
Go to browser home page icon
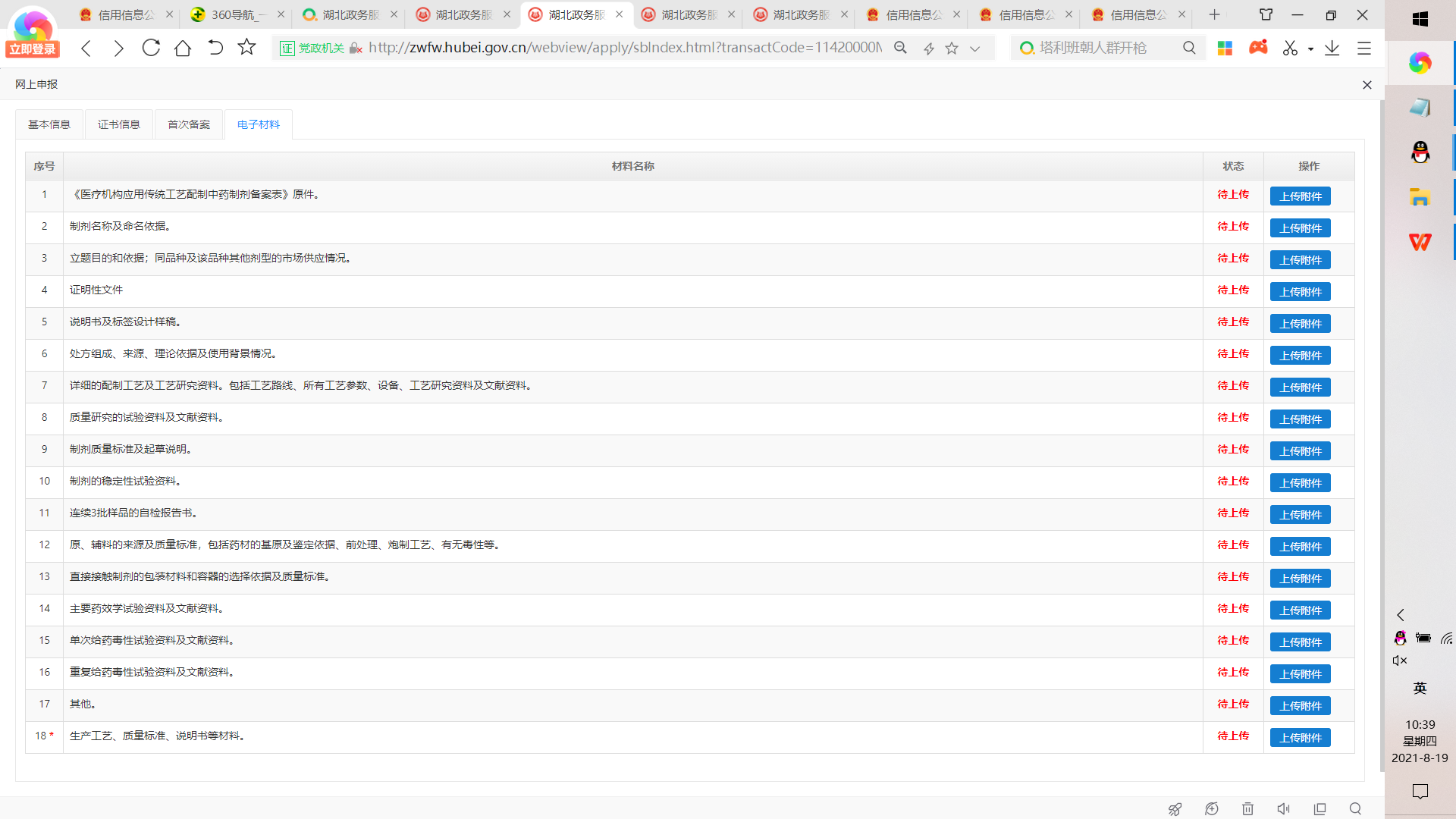(x=183, y=48)
